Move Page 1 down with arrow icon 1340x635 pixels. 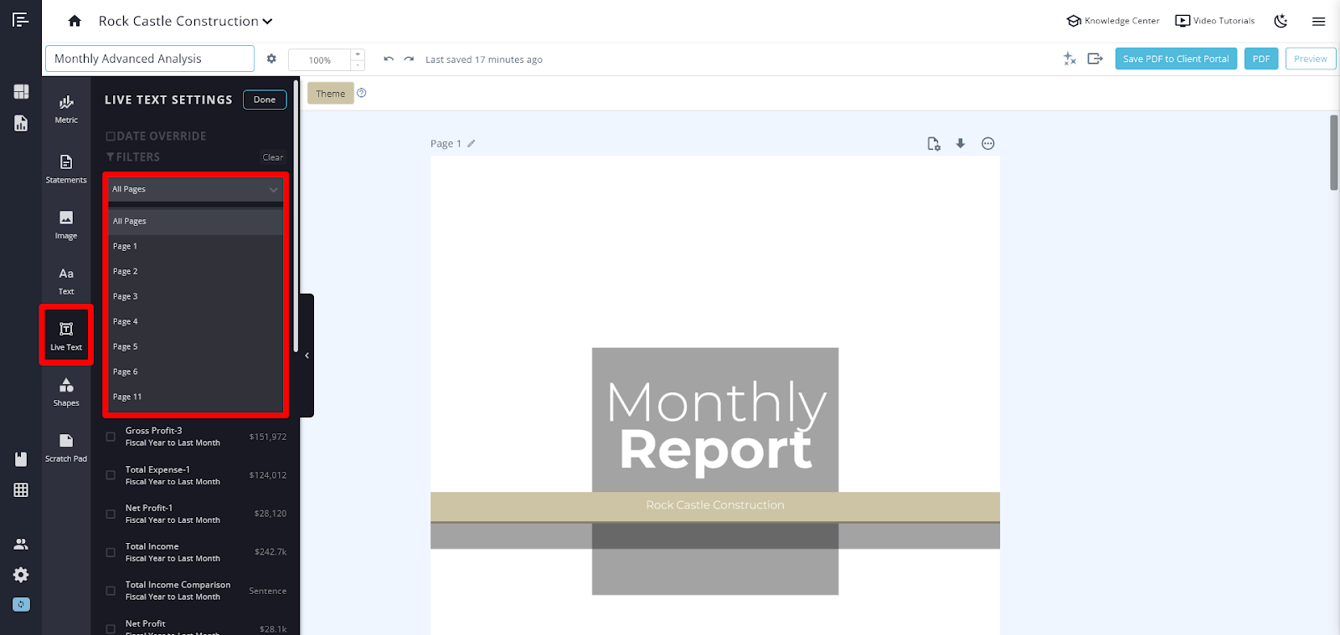pos(960,143)
